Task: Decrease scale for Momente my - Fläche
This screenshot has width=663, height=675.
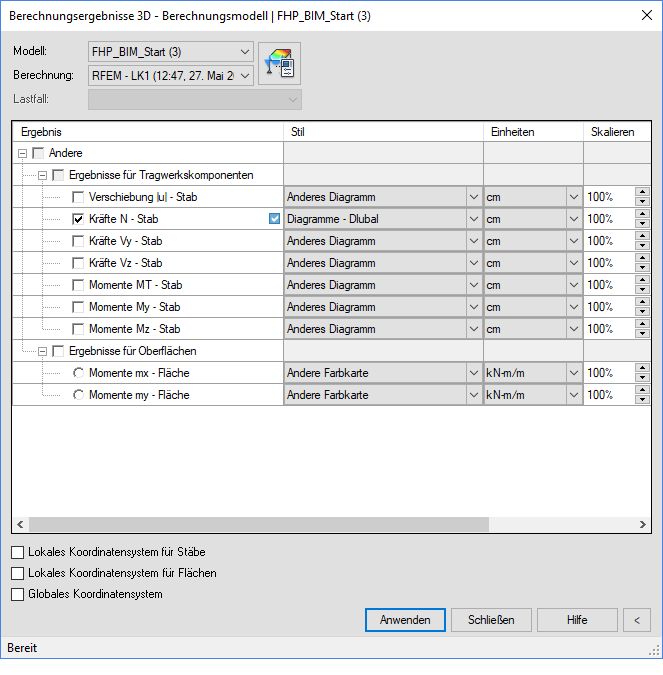Action: pyautogui.click(x=642, y=399)
